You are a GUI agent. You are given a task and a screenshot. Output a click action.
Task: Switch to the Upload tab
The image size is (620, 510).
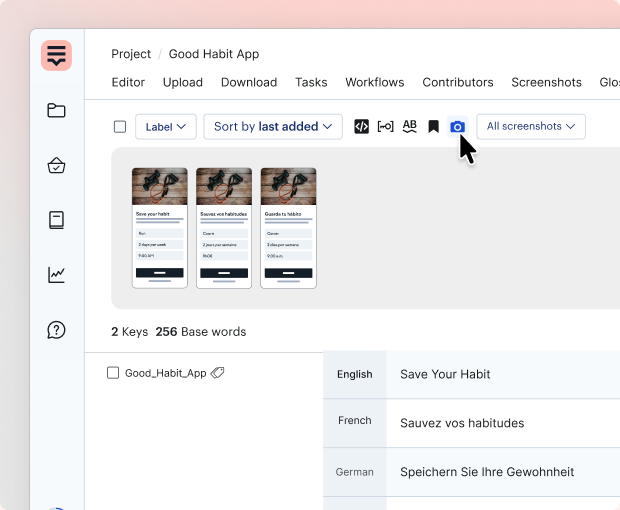coord(183,82)
